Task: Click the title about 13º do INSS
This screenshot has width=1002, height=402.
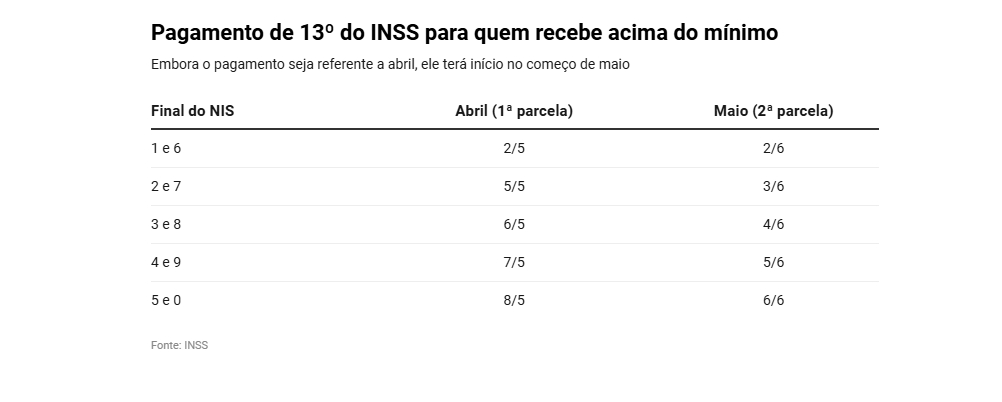Action: pyautogui.click(x=464, y=33)
